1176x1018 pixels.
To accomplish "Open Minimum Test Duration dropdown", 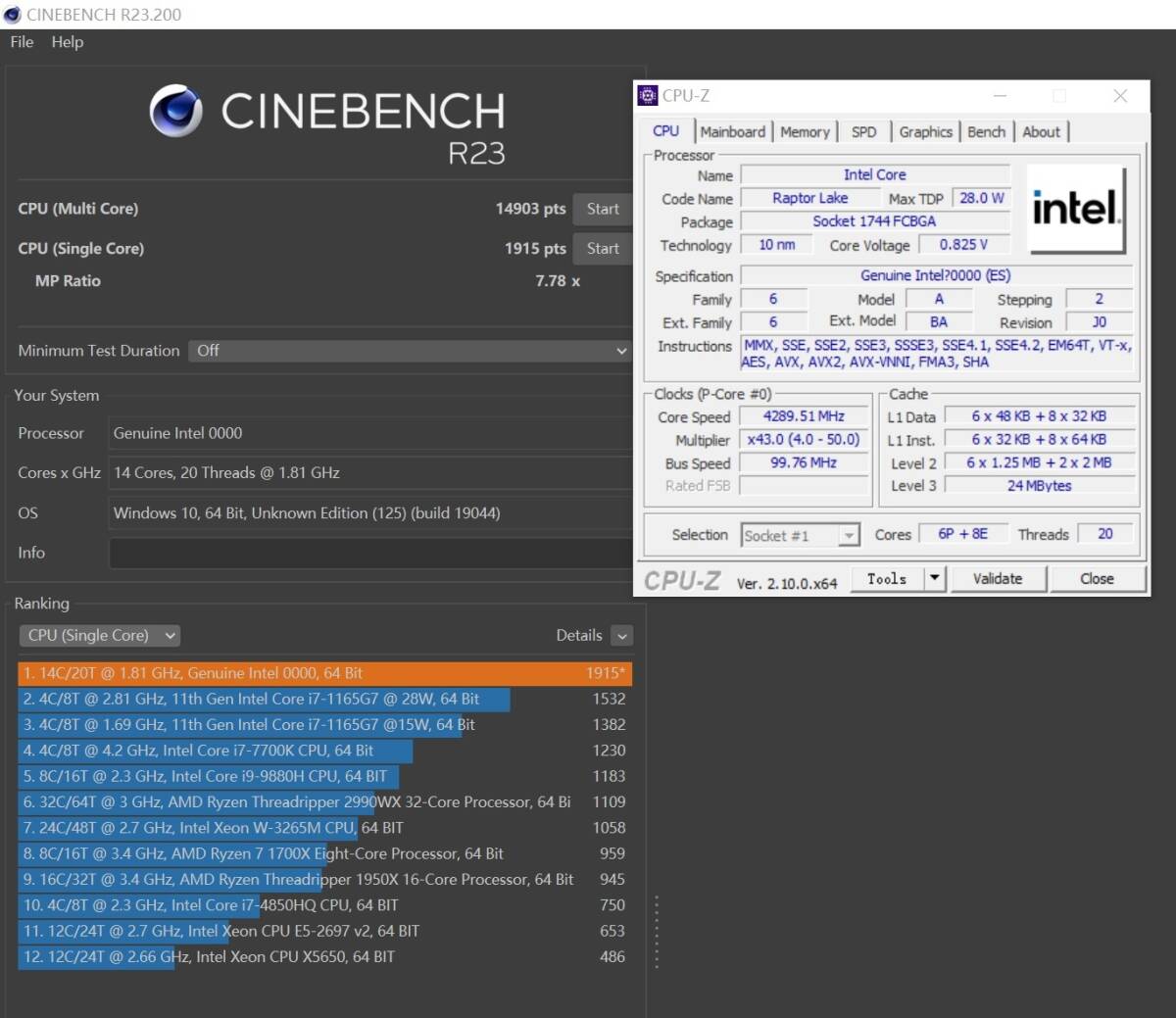I will click(410, 351).
